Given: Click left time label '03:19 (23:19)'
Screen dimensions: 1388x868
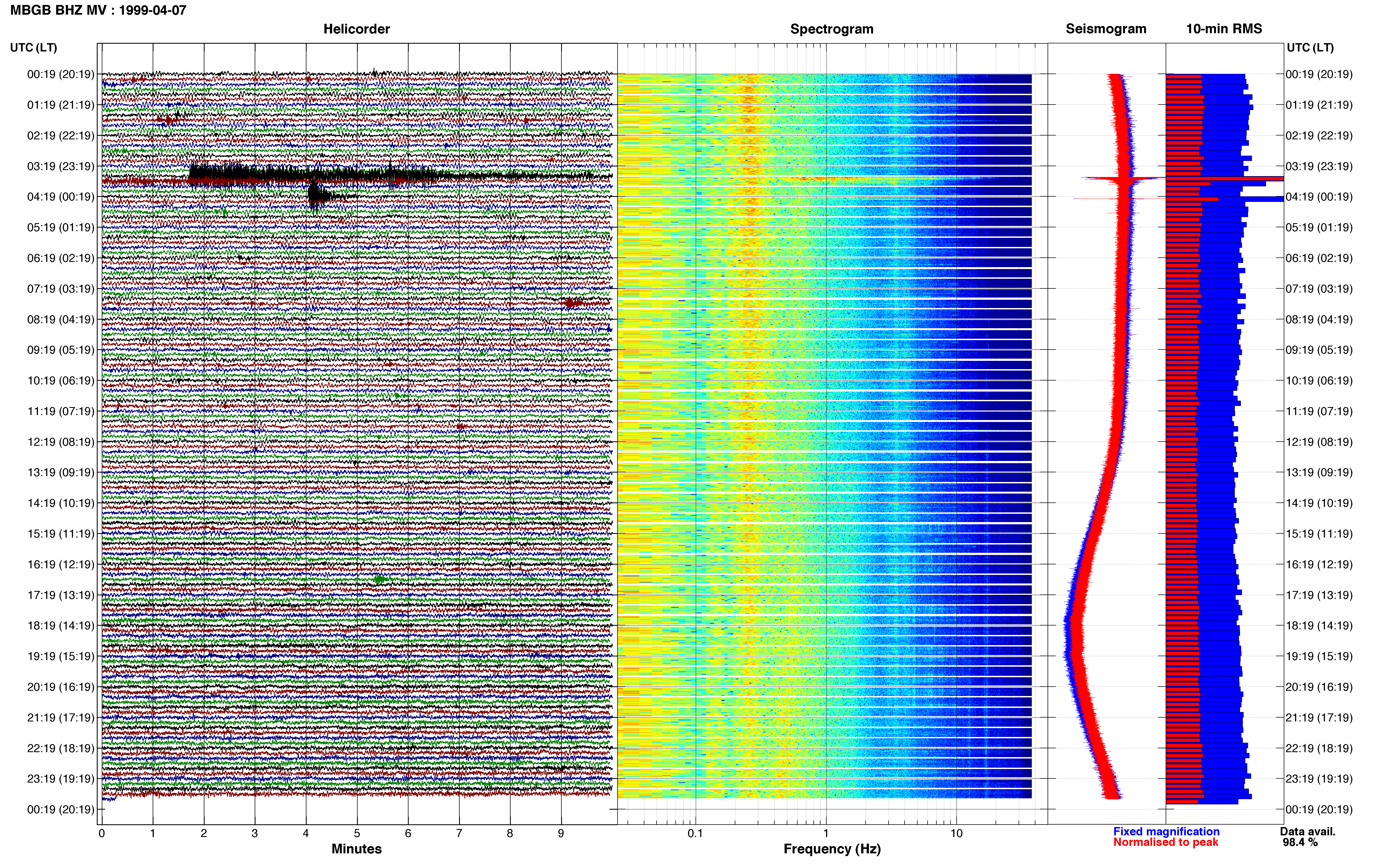Looking at the screenshot, I should pyautogui.click(x=61, y=166).
